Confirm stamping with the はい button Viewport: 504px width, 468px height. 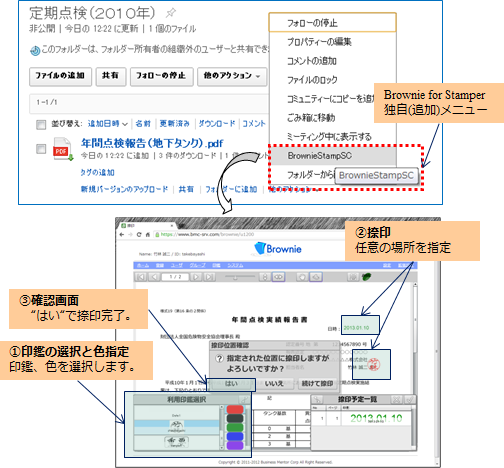coord(231,384)
